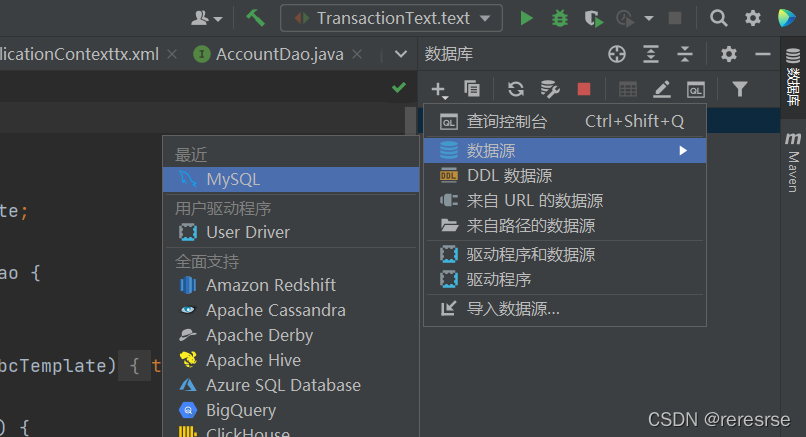The image size is (806, 437).
Task: Select 来自路径的数据源 option
Action: [x=564, y=226]
